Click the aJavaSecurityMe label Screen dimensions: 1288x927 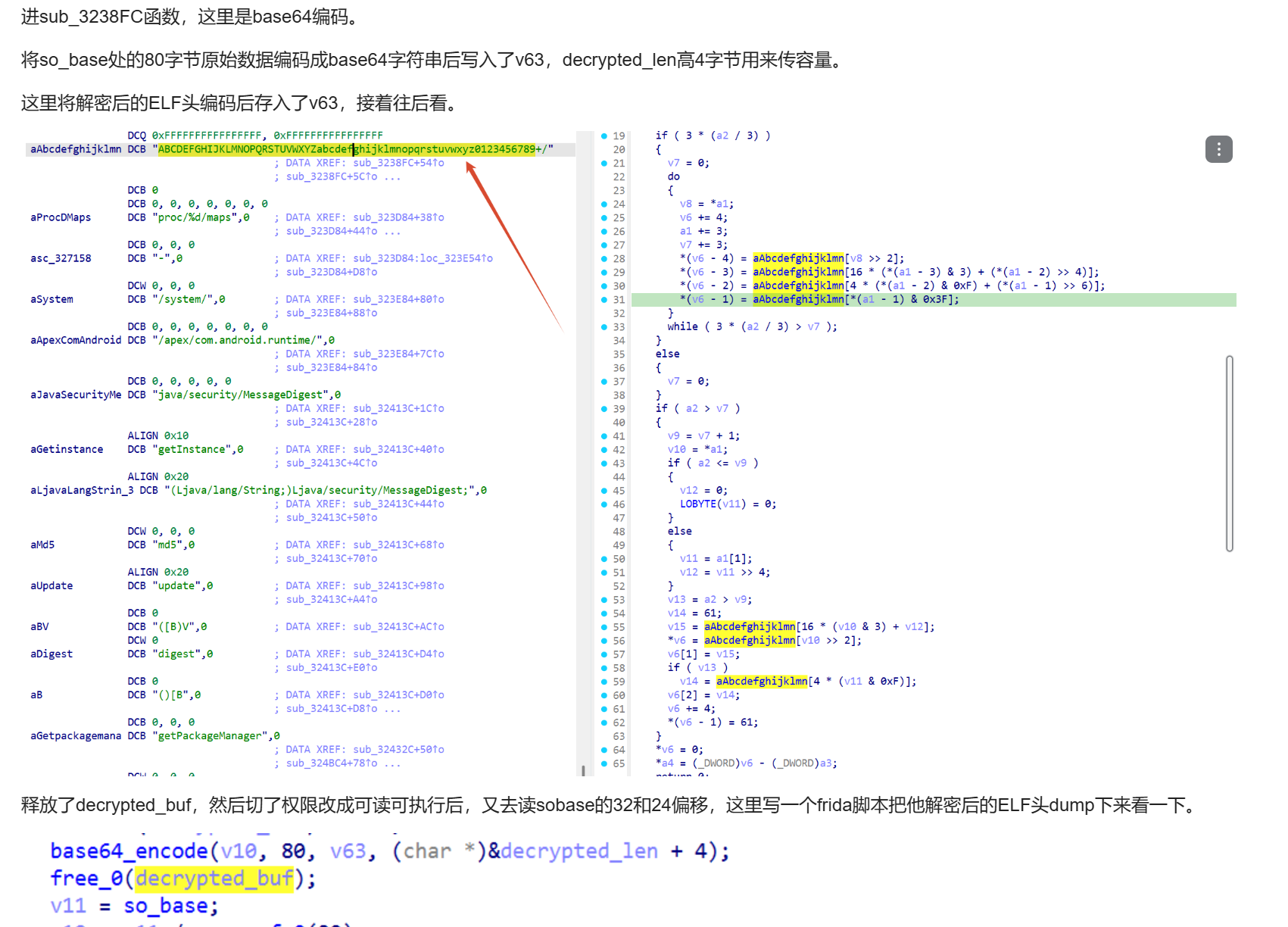pyautogui.click(x=76, y=395)
